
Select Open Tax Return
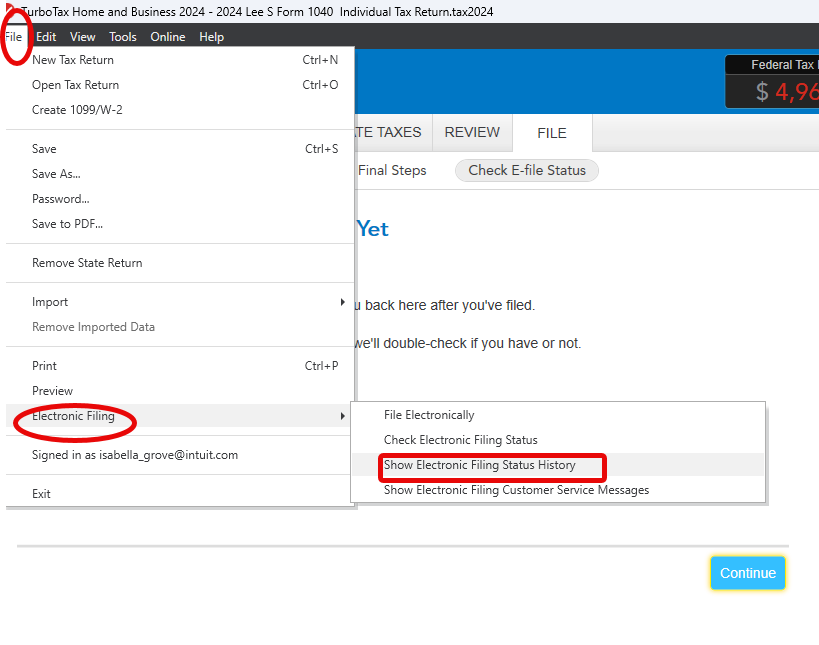point(180,85)
